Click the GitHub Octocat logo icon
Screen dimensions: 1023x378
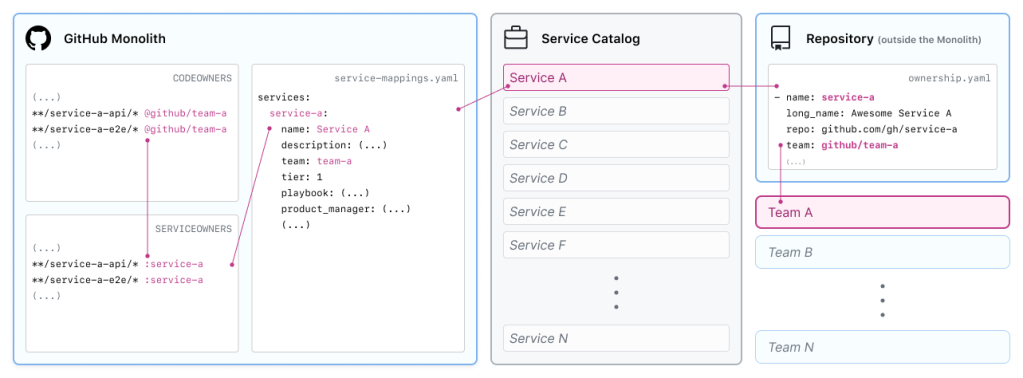click(38, 39)
